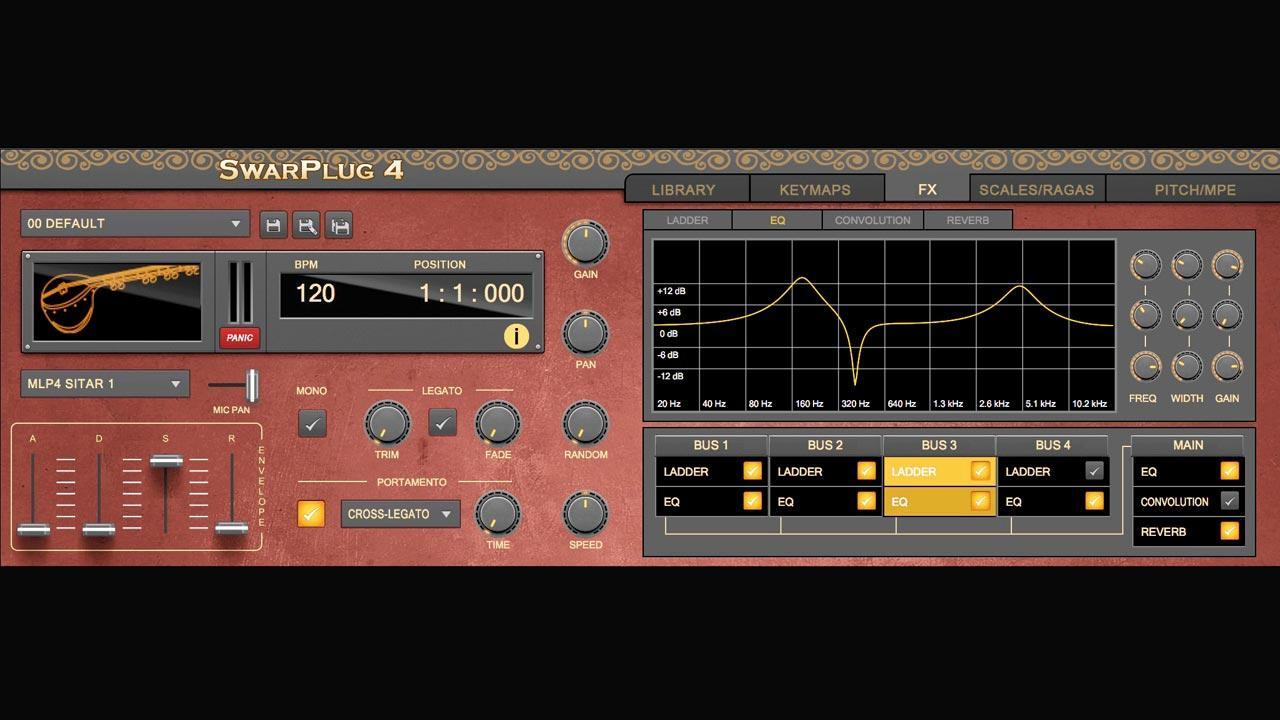Open the 00 DEFAULT preset dropdown

(135, 223)
